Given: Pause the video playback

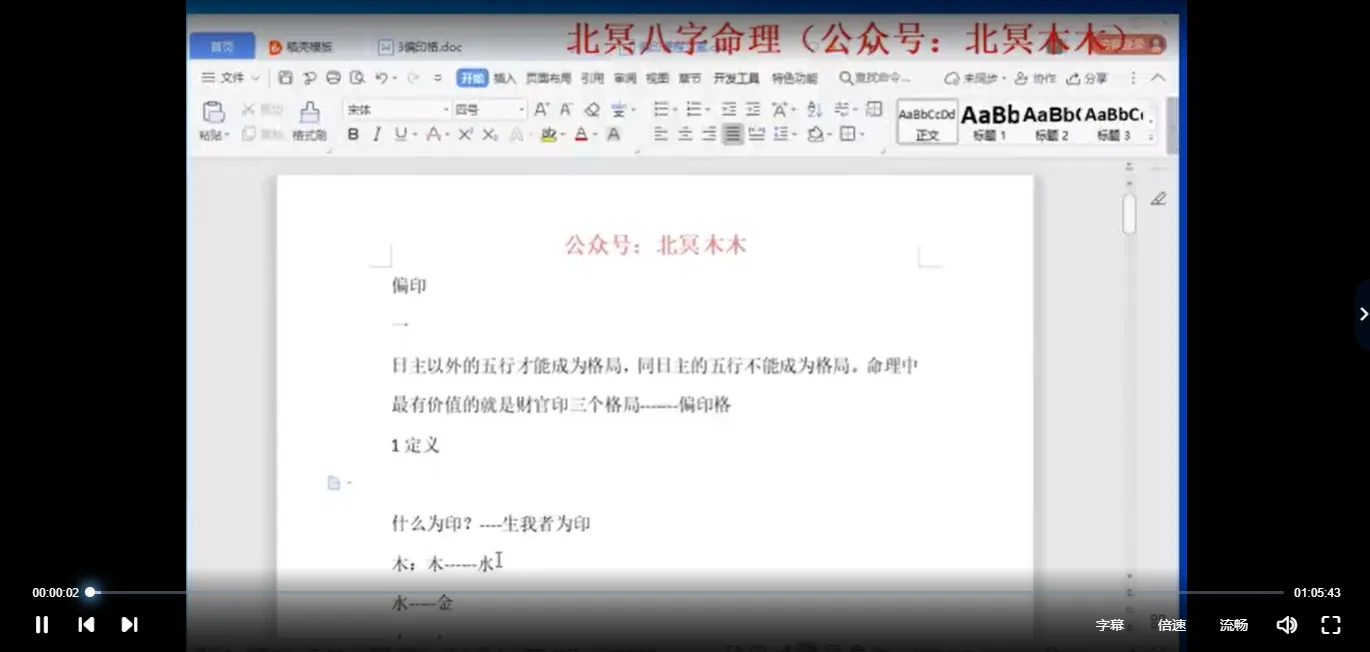Looking at the screenshot, I should 42,624.
